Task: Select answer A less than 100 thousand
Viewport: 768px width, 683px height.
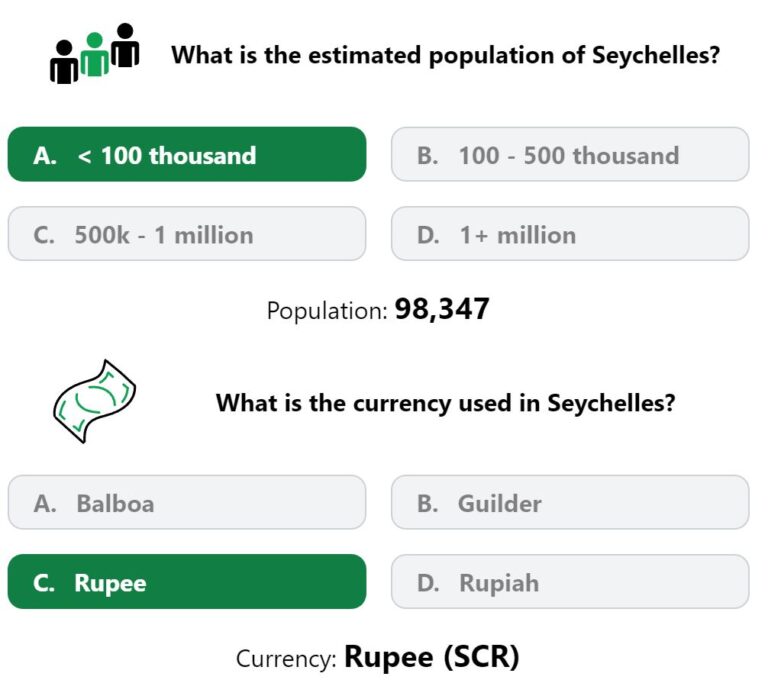Action: [187, 154]
